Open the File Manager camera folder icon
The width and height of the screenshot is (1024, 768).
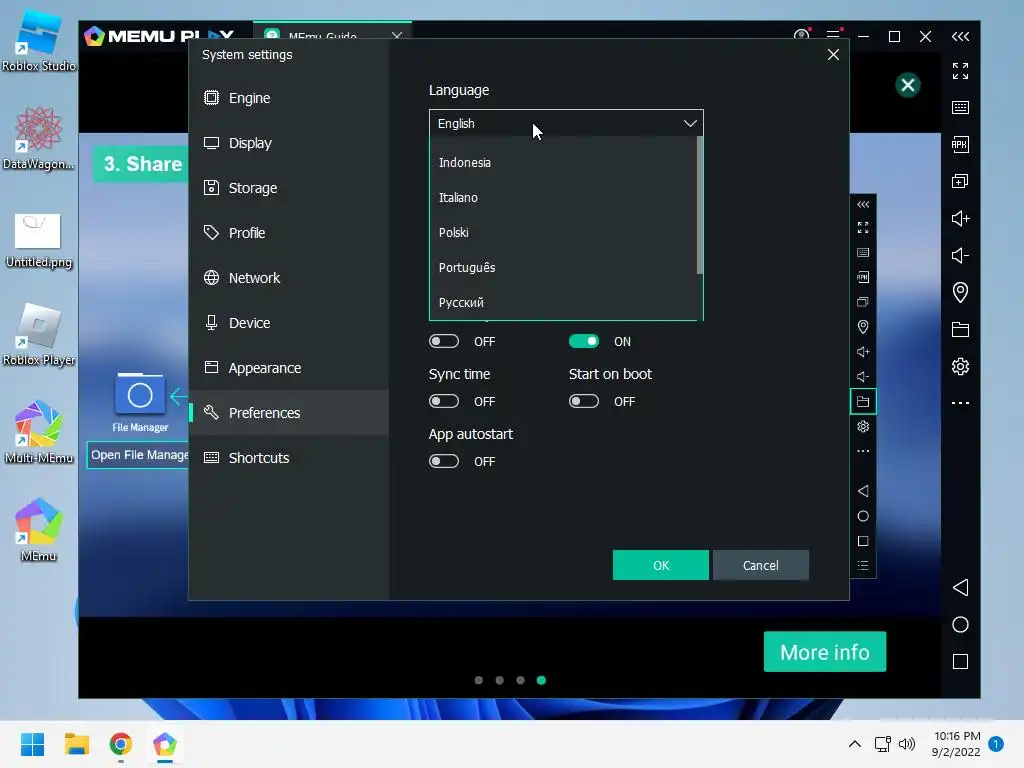pos(140,394)
